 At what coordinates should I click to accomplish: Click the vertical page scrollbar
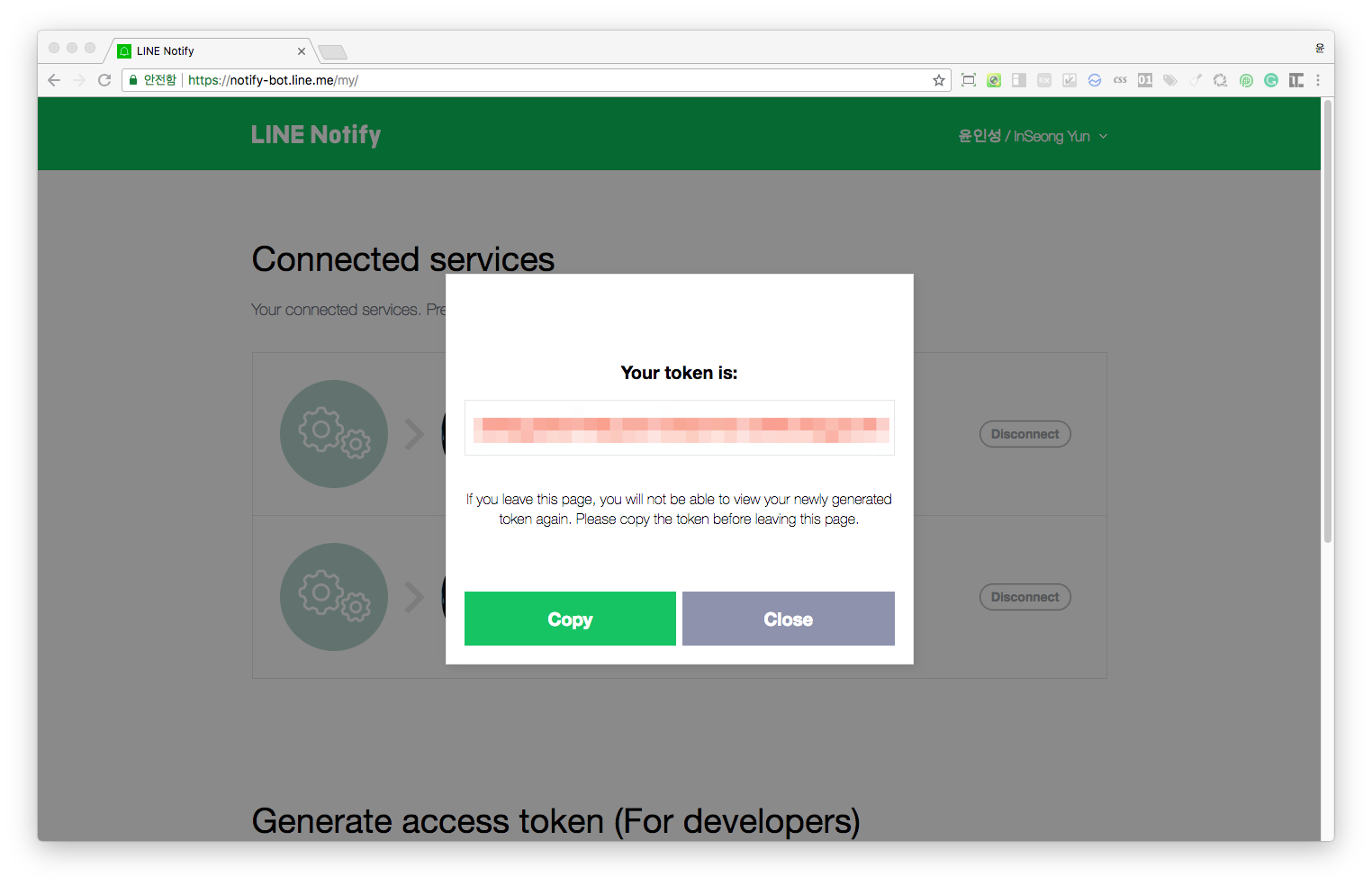(1327, 321)
